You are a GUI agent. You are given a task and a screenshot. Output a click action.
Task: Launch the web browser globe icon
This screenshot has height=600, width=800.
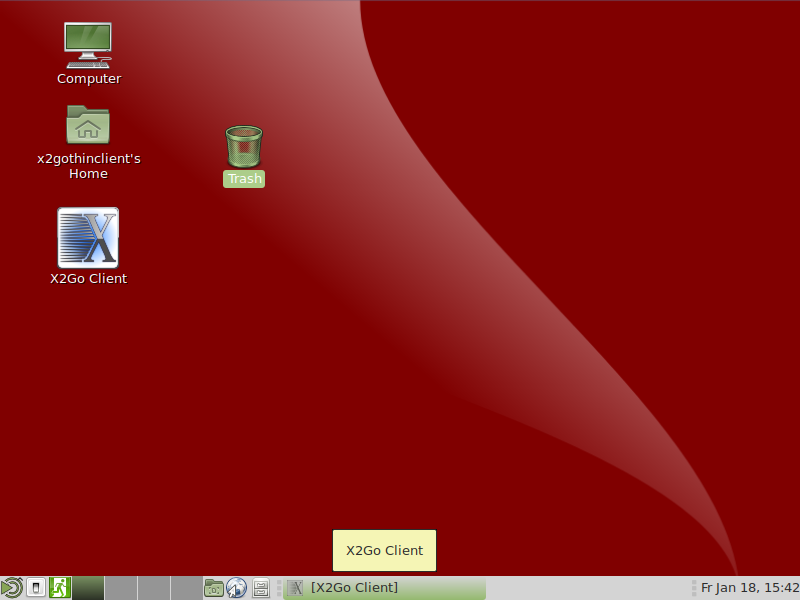237,588
